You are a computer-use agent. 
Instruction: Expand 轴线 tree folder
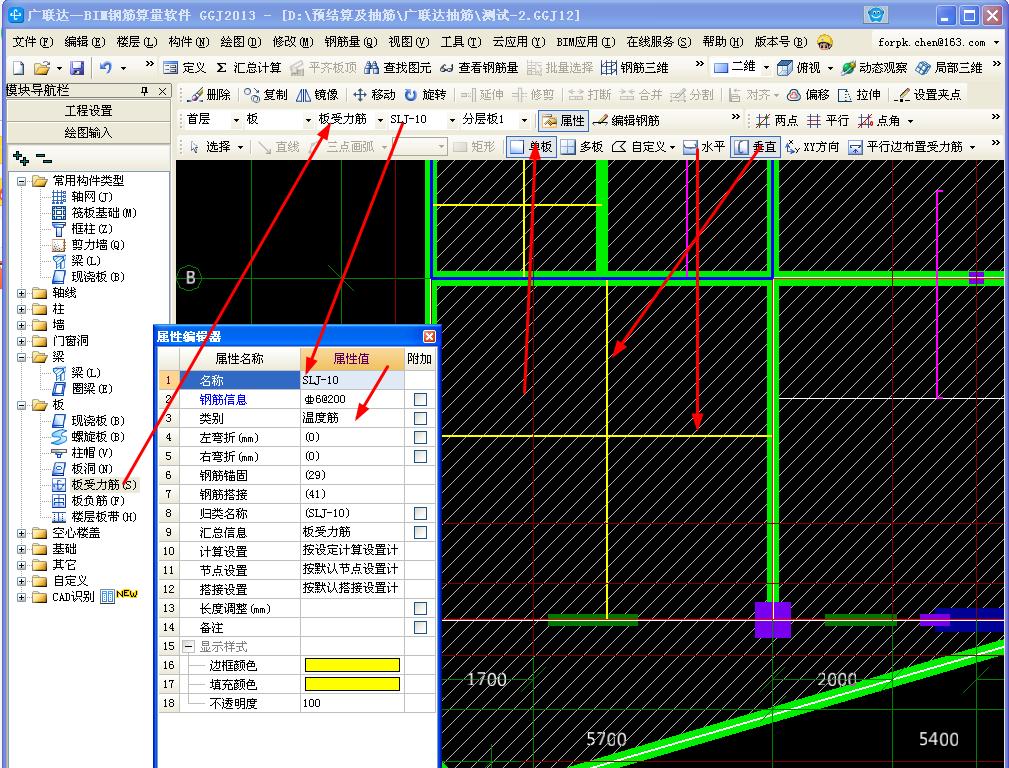point(21,293)
